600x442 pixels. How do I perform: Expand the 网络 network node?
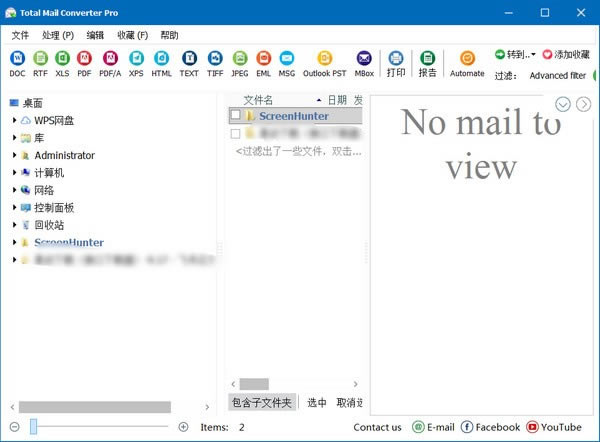click(15, 190)
